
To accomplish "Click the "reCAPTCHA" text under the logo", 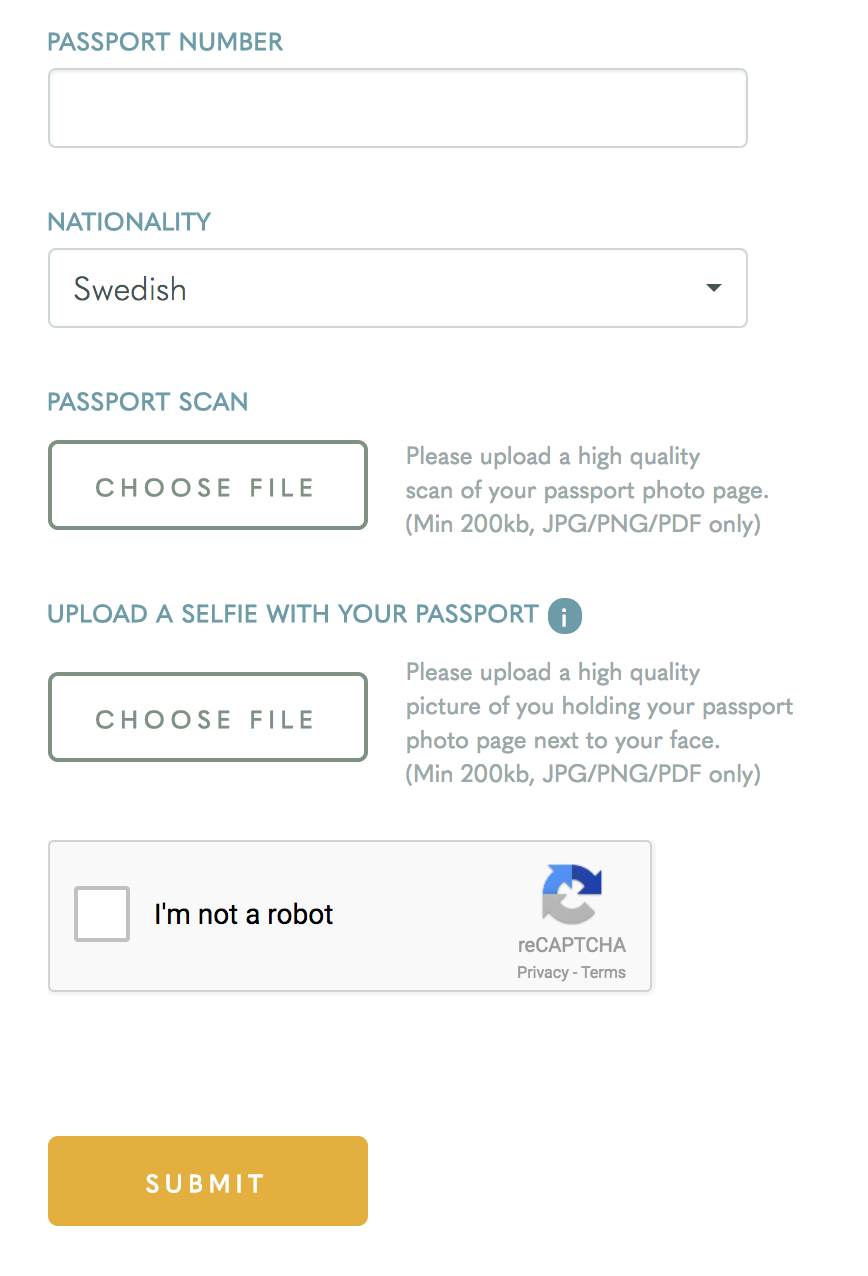I will pos(571,945).
